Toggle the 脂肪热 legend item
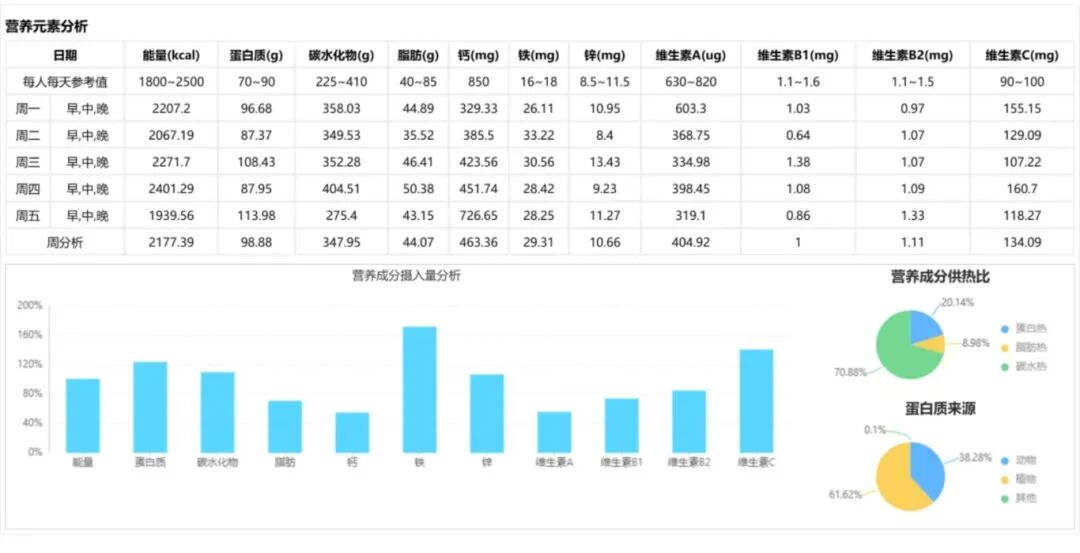The image size is (1080, 553). (1025, 348)
